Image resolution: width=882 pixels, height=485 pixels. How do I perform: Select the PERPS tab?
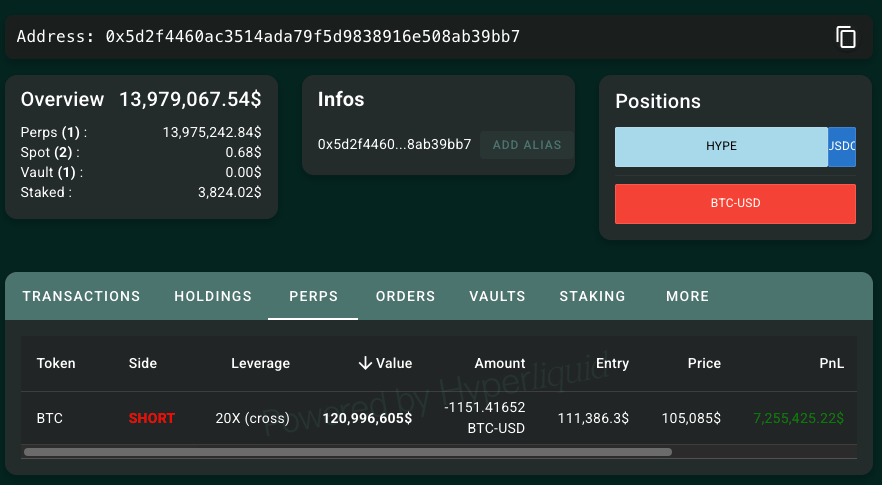[313, 297]
